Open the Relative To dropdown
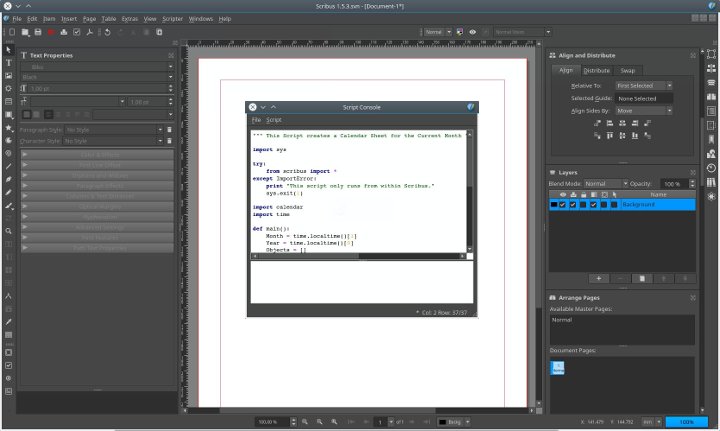This screenshot has height=431, width=720. 645,86
